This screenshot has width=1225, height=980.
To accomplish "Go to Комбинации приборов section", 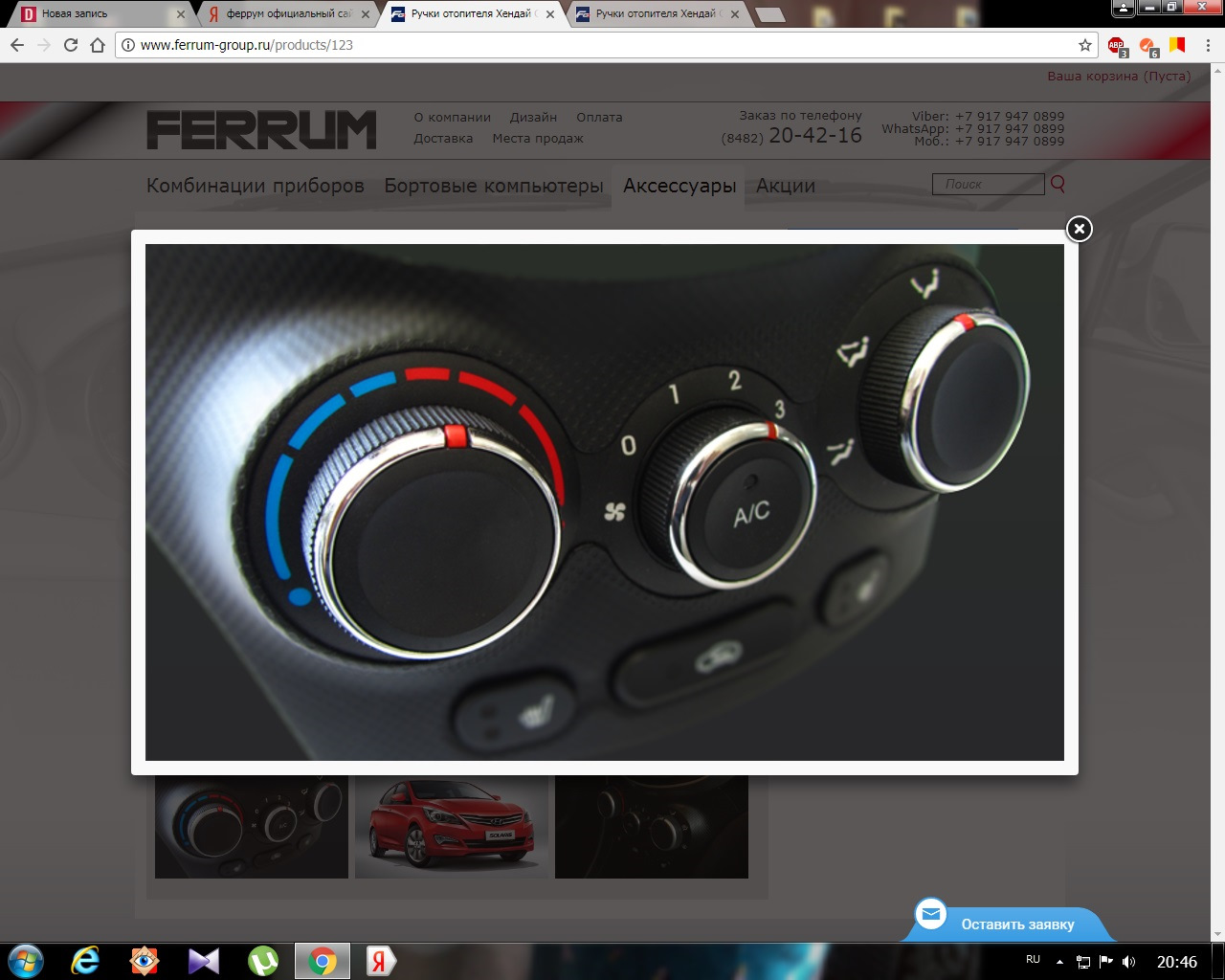I will [x=256, y=186].
